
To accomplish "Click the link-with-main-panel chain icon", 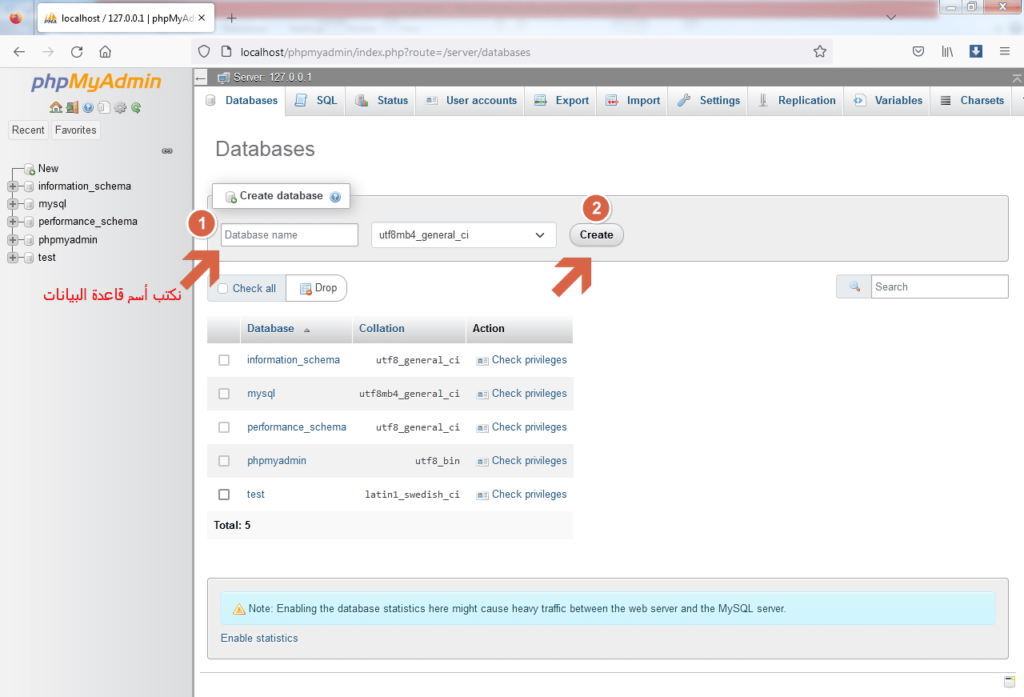I will (x=167, y=151).
